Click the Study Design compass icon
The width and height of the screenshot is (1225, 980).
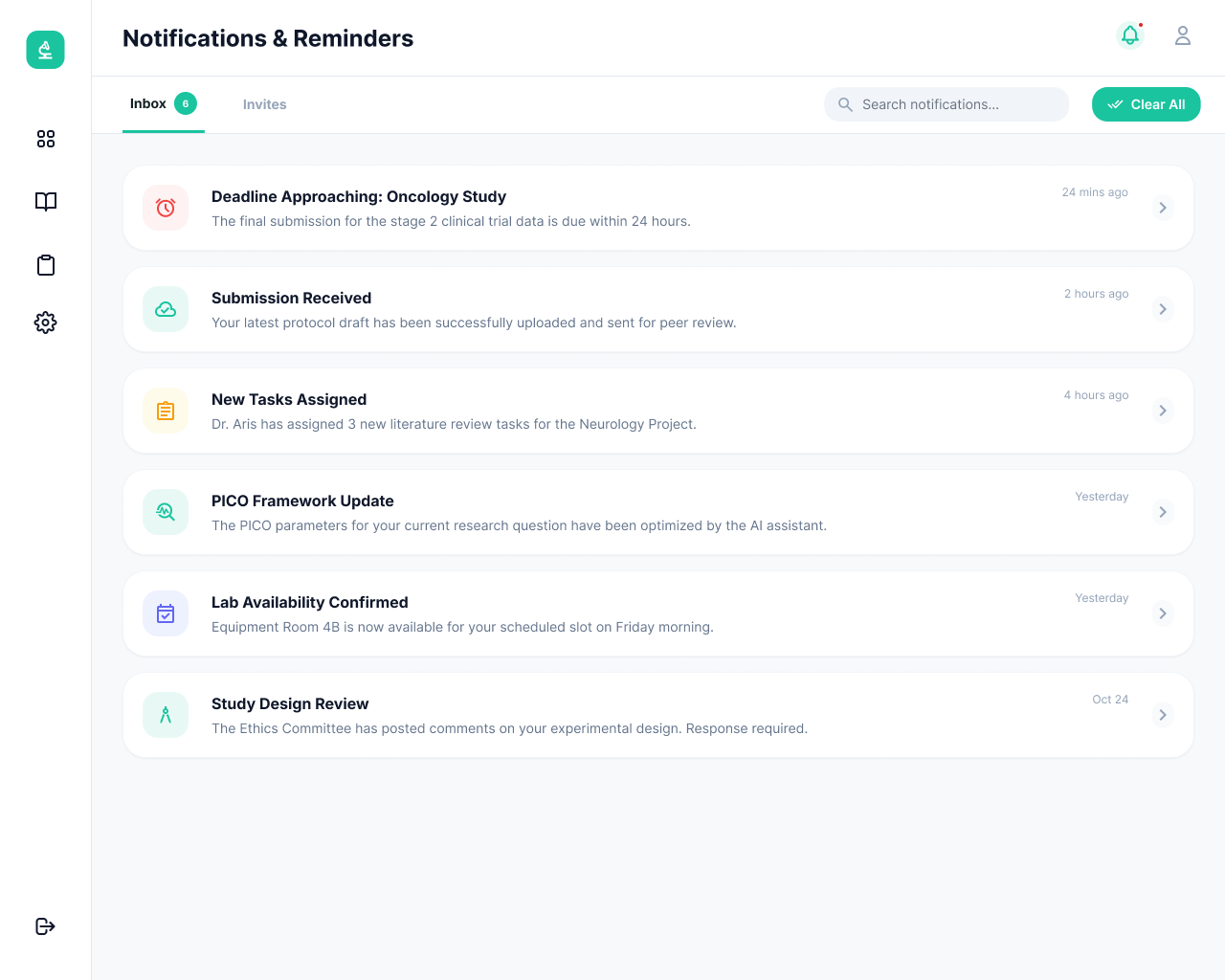(166, 715)
